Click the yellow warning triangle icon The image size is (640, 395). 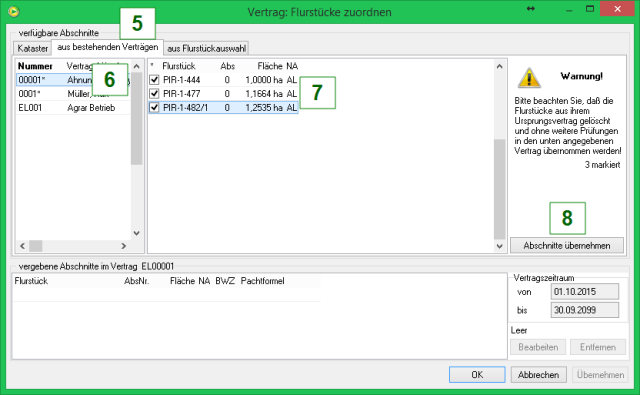click(x=529, y=78)
